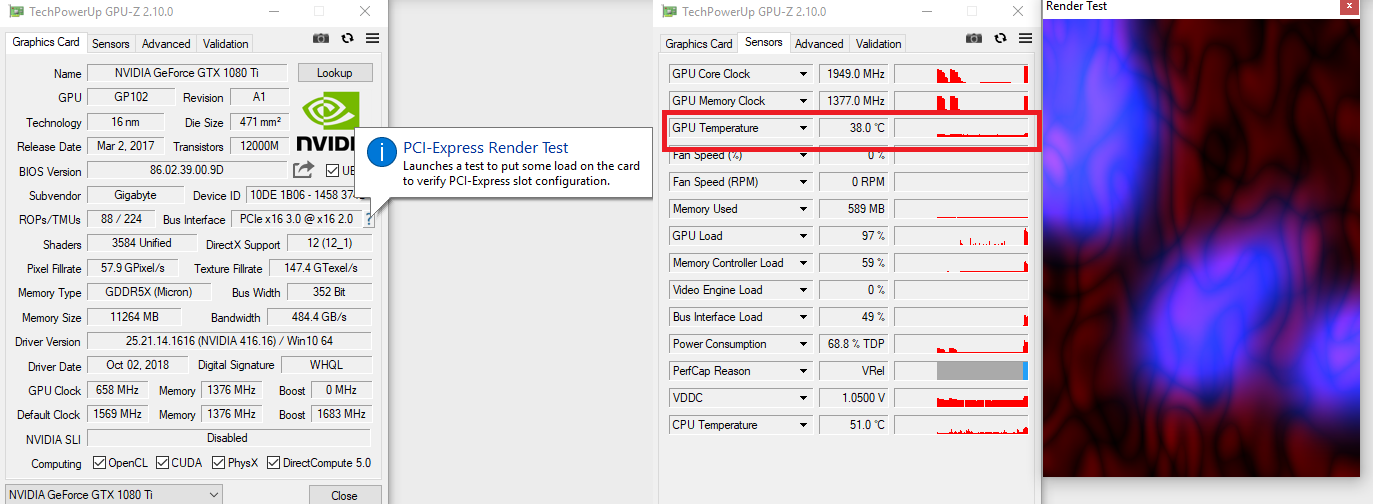The width and height of the screenshot is (1374, 504).
Task: Click question mark beside Bus Interface
Action: point(369,219)
